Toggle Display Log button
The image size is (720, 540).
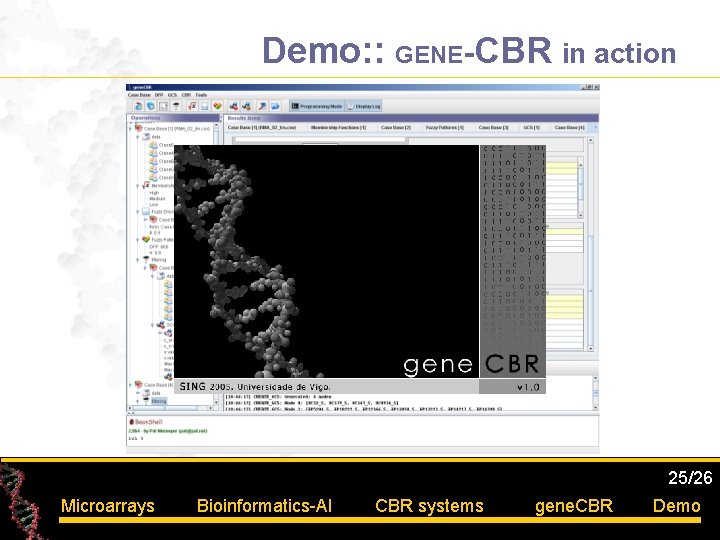[364, 106]
